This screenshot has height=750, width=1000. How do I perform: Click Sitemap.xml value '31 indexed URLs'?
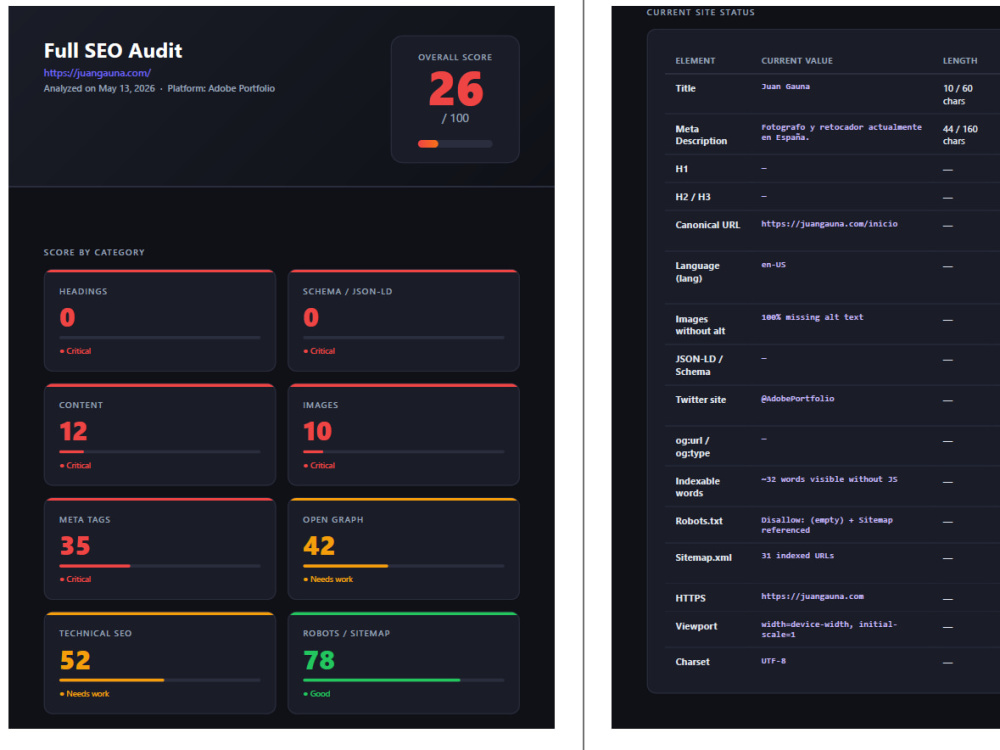[x=797, y=555]
